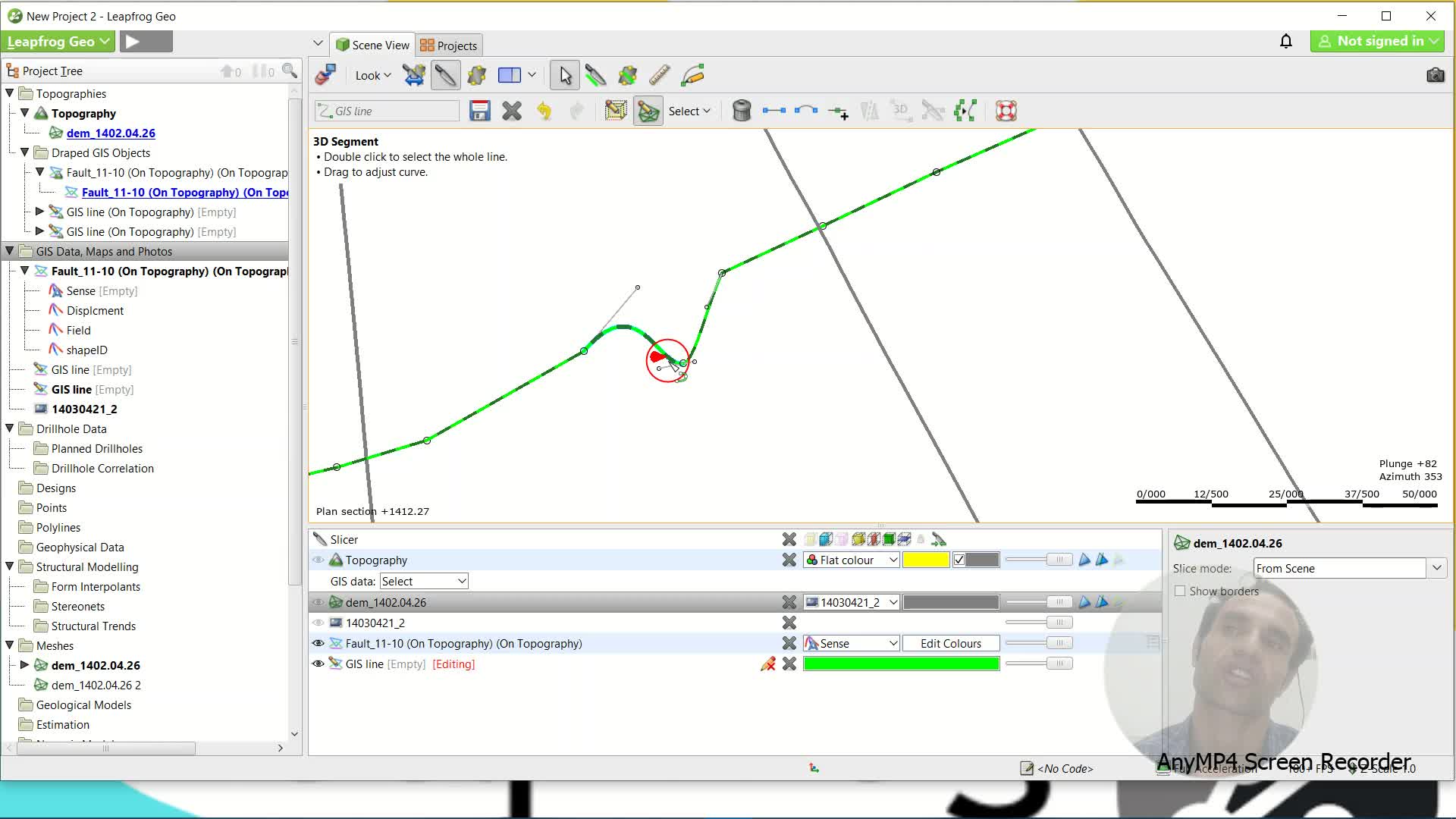The image size is (1456, 819).
Task: Open the Flat colour dropdown
Action: click(852, 560)
